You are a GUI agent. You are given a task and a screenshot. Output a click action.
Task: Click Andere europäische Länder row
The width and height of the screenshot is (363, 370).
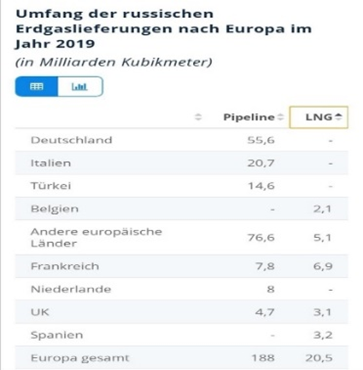pos(181,237)
